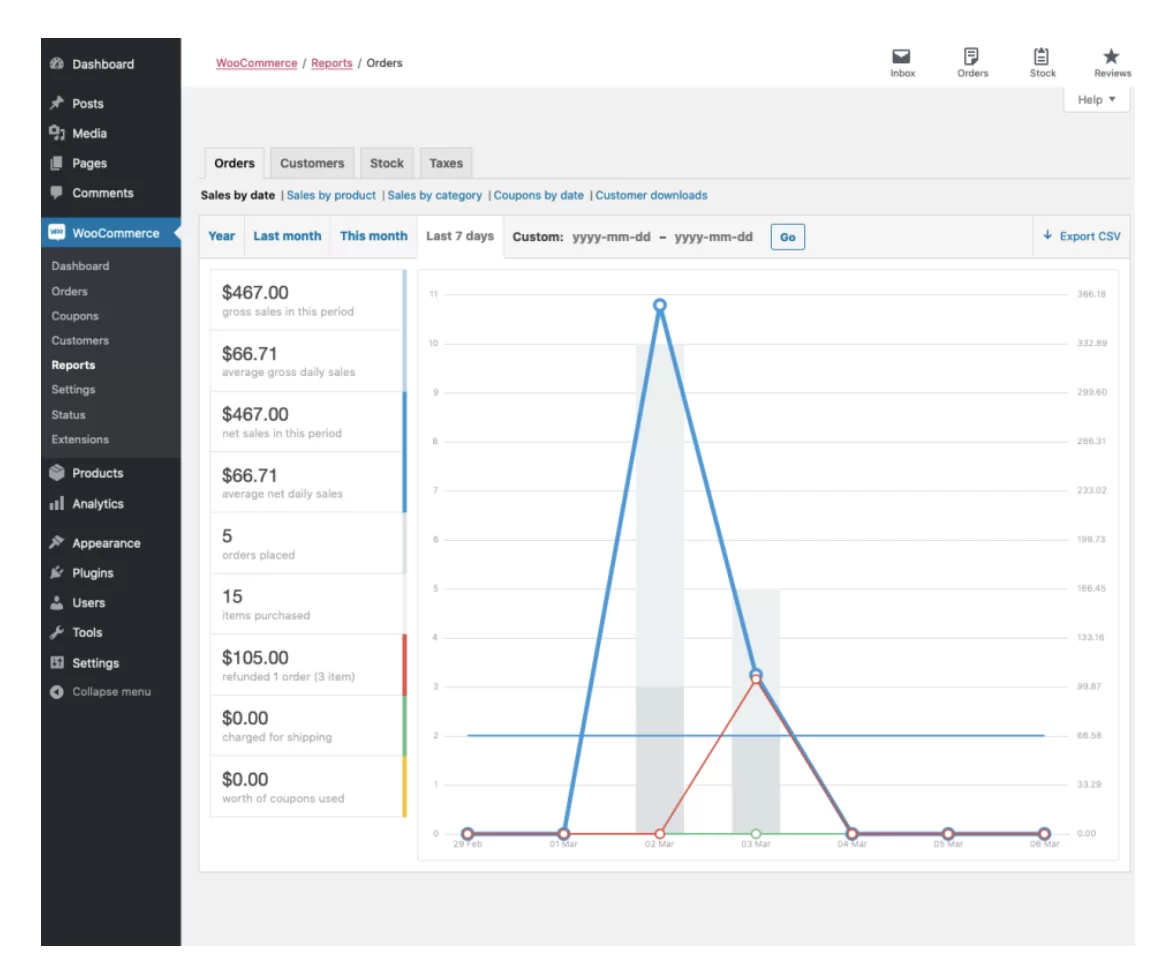Focus the custom start date field

click(611, 237)
